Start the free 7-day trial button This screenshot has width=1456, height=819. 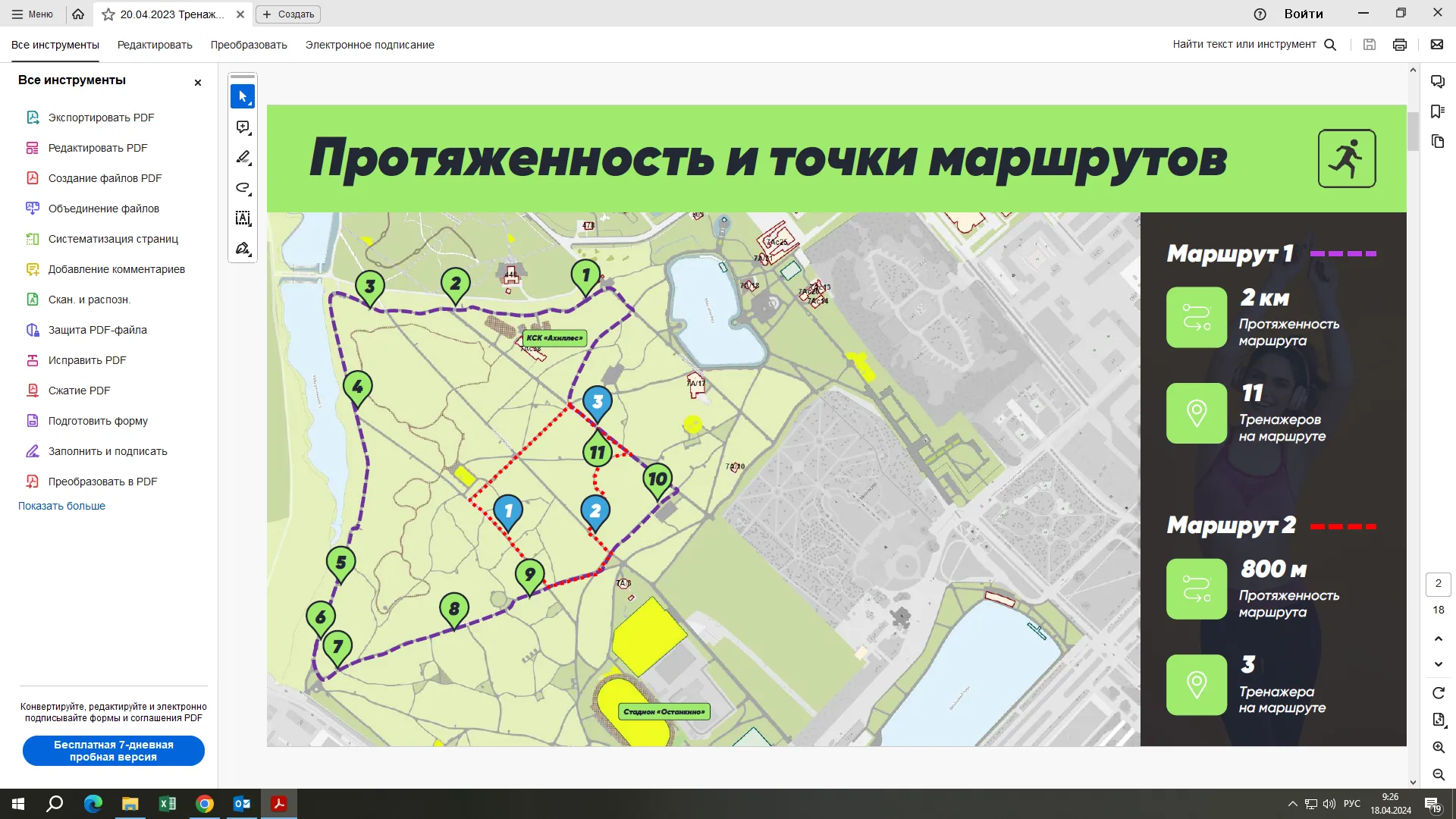click(114, 751)
